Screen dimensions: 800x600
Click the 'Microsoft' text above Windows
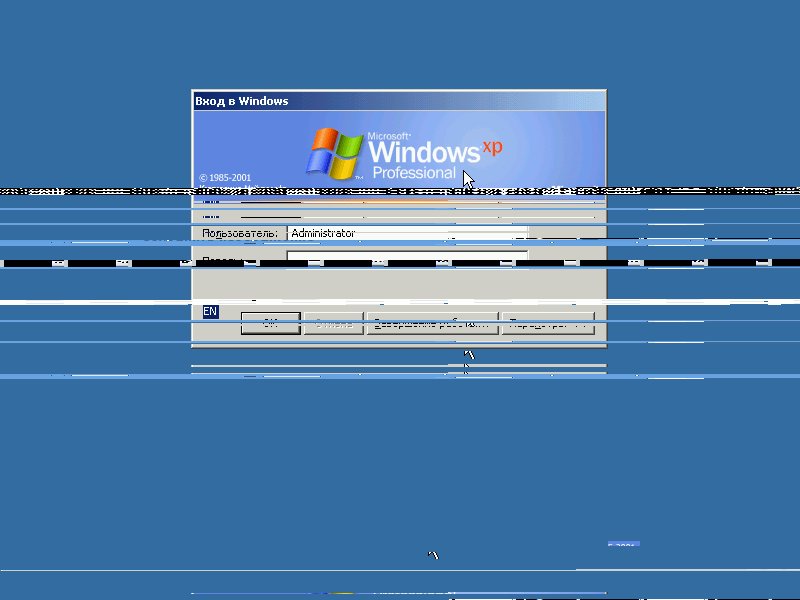[x=389, y=135]
